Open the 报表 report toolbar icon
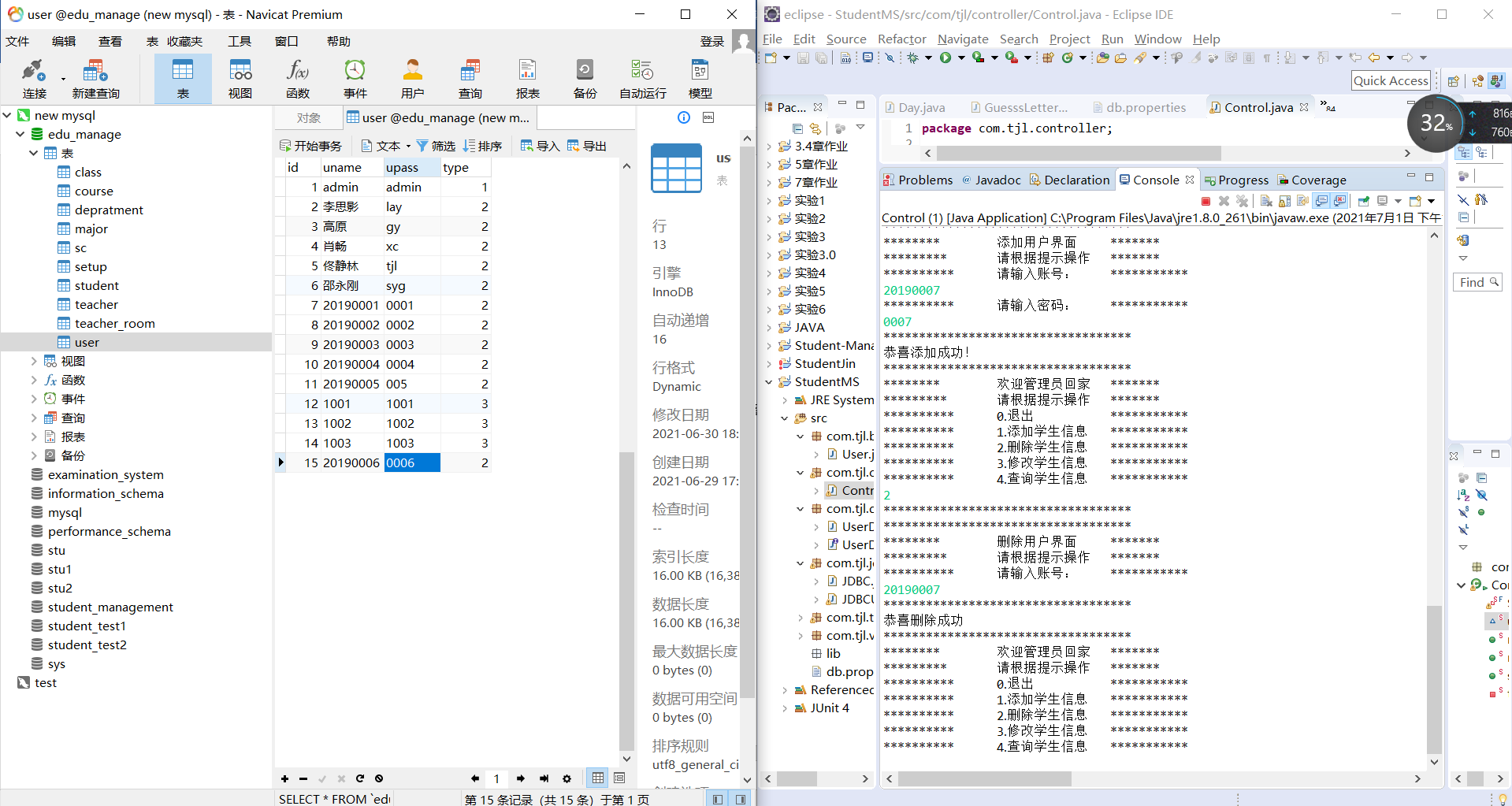1512x806 pixels. 528,79
